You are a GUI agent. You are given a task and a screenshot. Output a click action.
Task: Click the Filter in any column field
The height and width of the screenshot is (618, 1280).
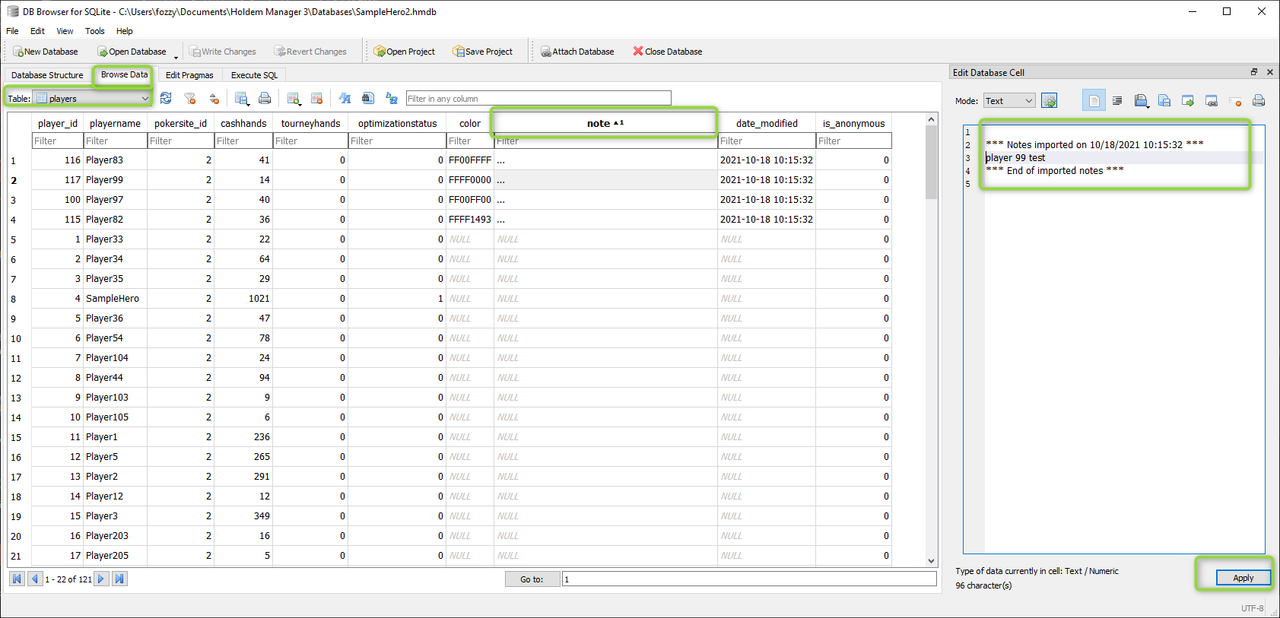[538, 98]
